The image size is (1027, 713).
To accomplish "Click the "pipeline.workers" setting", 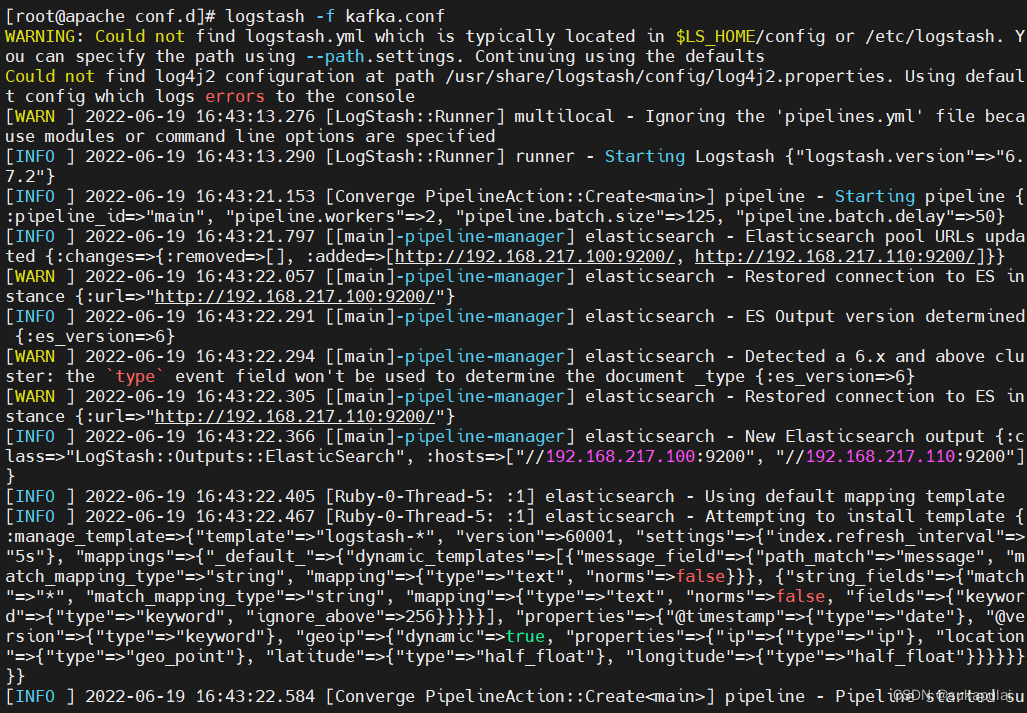I will tap(314, 216).
